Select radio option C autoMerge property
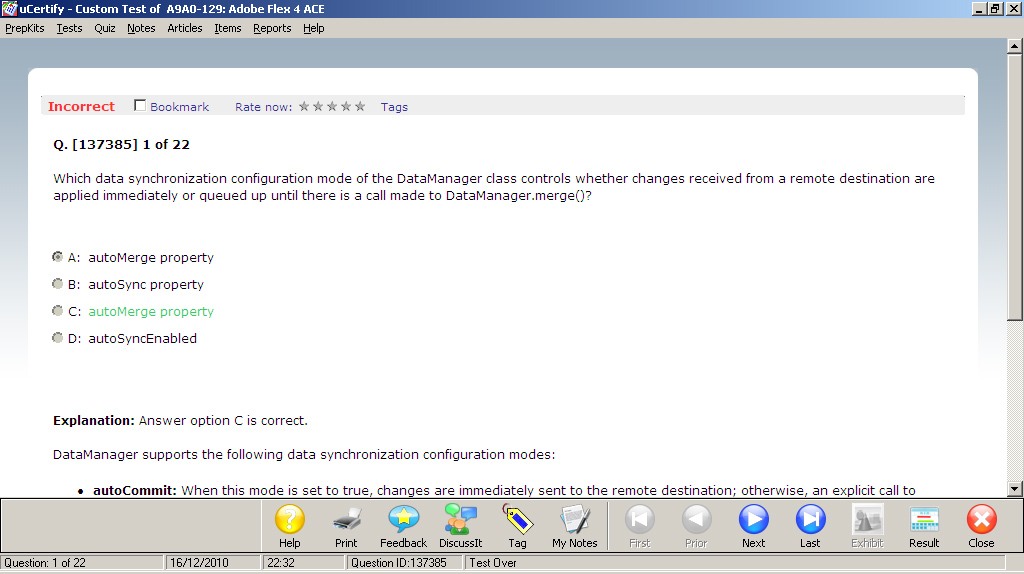1024x574 pixels. [x=57, y=311]
